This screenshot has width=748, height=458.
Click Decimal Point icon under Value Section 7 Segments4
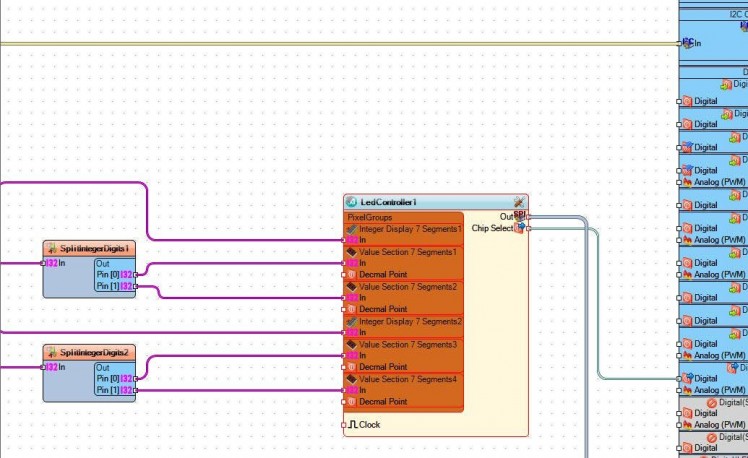352,402
